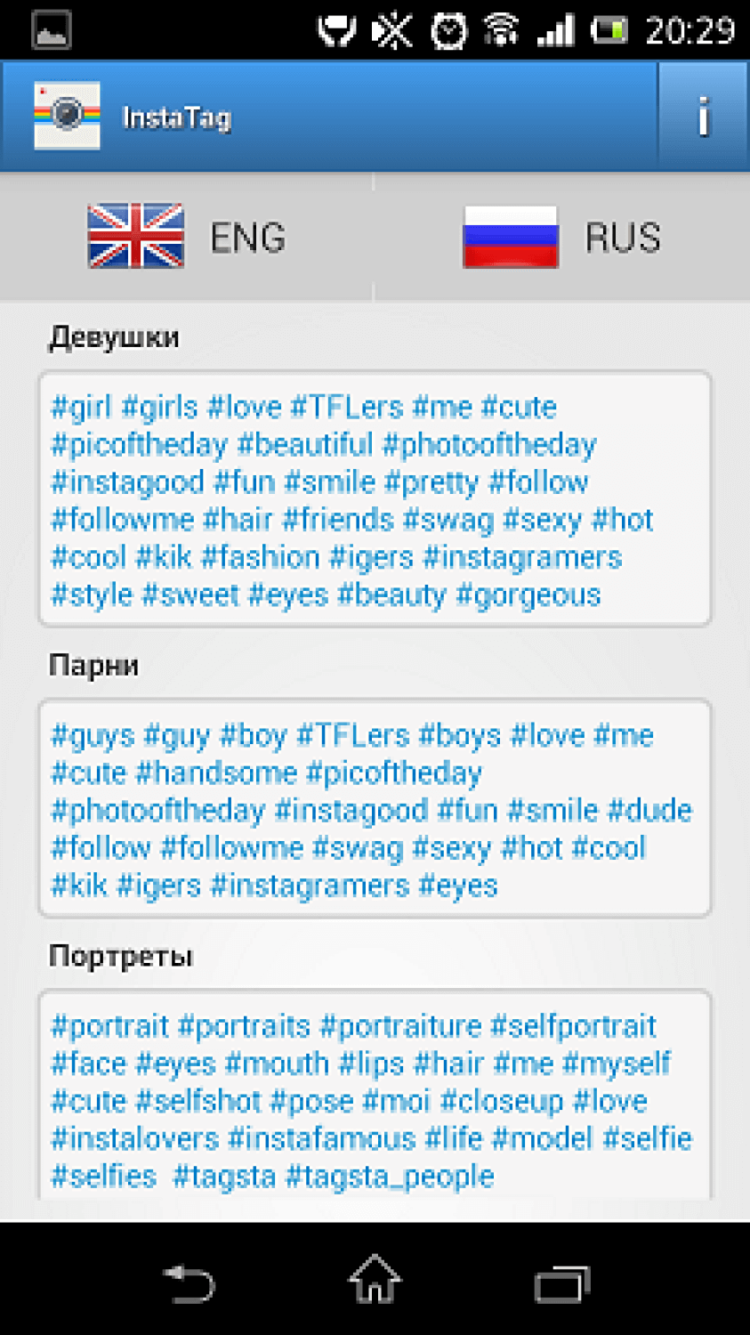Screen dimensions: 750x1335
Task: Tap the Парни section heading
Action: click(94, 666)
